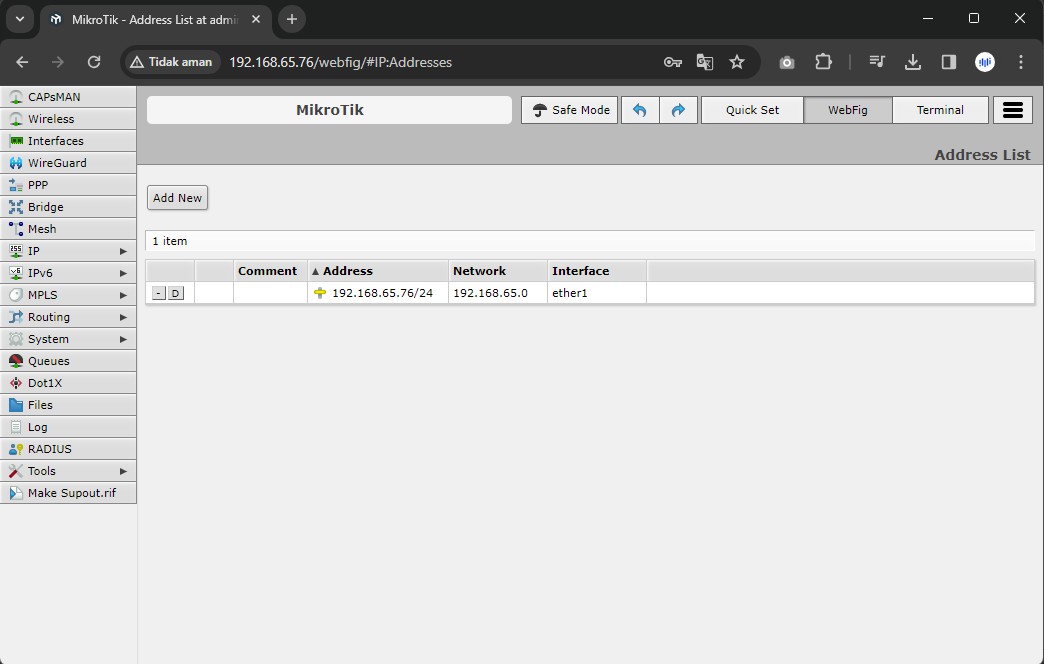Click the redo arrow icon

tap(678, 110)
